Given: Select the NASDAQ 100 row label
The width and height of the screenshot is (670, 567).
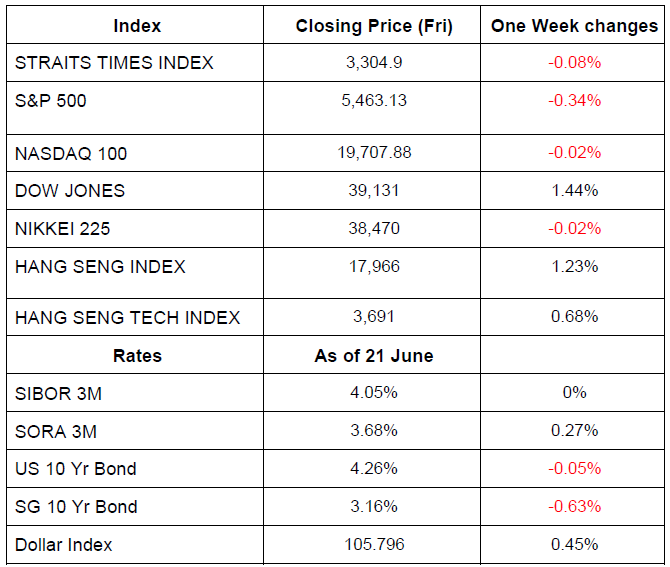Looking at the screenshot, I should pos(71,153).
